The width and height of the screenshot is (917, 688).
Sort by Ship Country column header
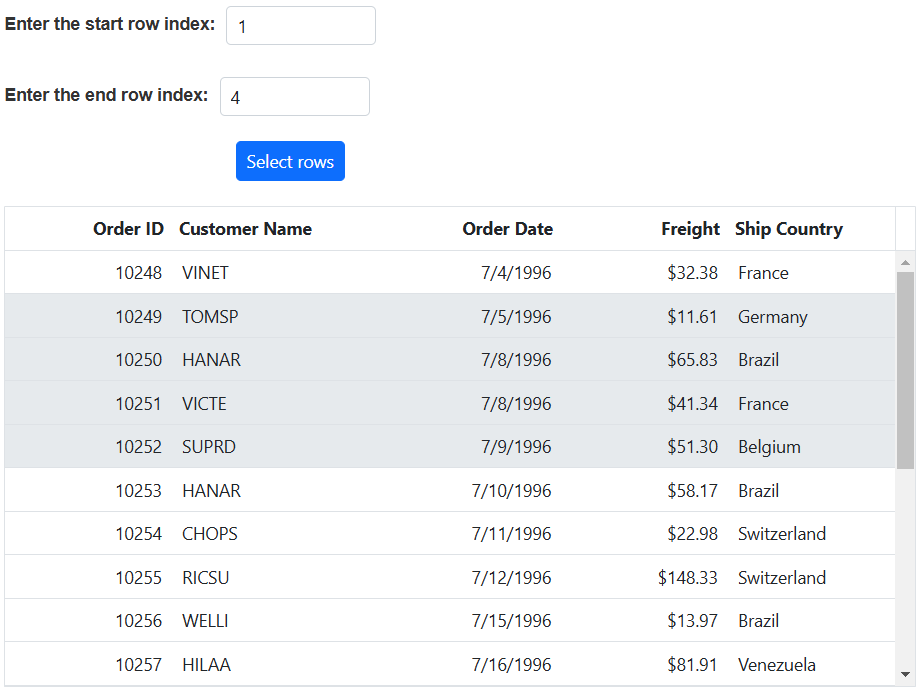tap(789, 229)
